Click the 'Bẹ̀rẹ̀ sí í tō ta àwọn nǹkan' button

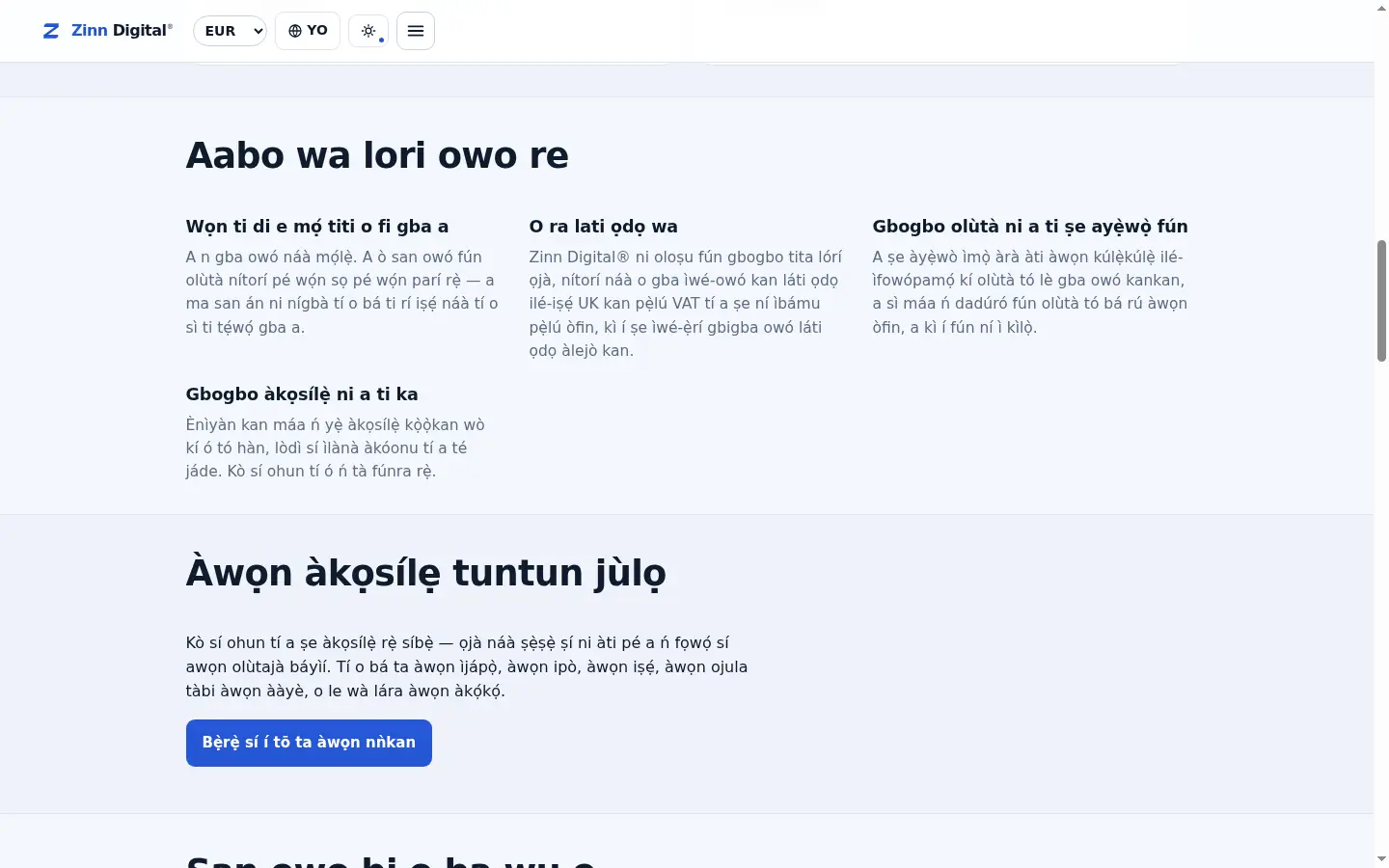click(x=309, y=743)
